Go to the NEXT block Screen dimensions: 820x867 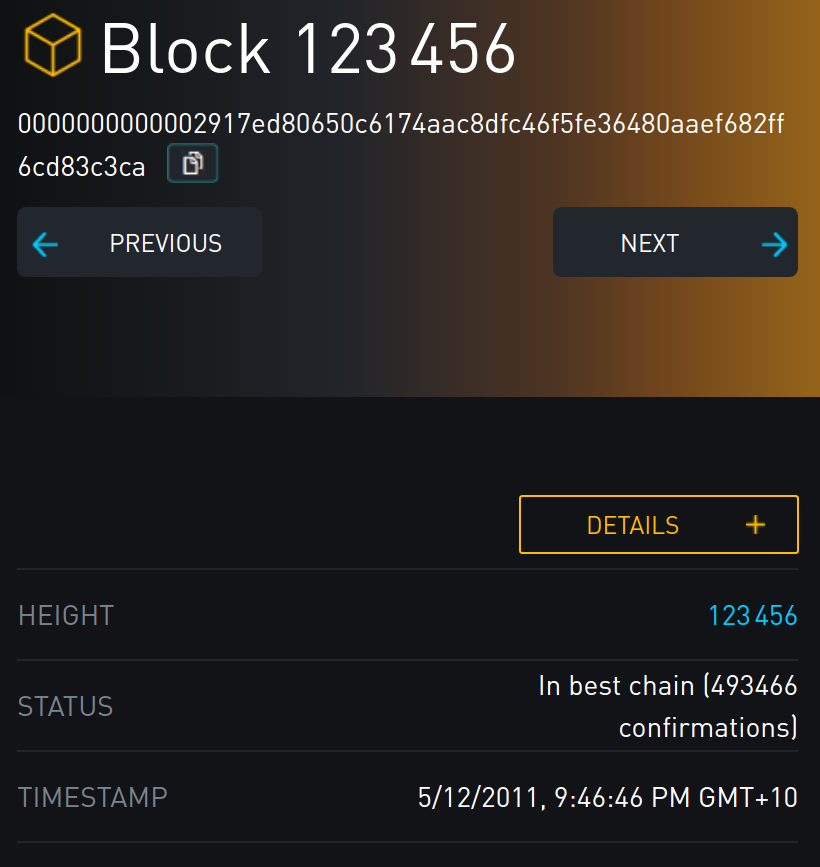coord(675,242)
